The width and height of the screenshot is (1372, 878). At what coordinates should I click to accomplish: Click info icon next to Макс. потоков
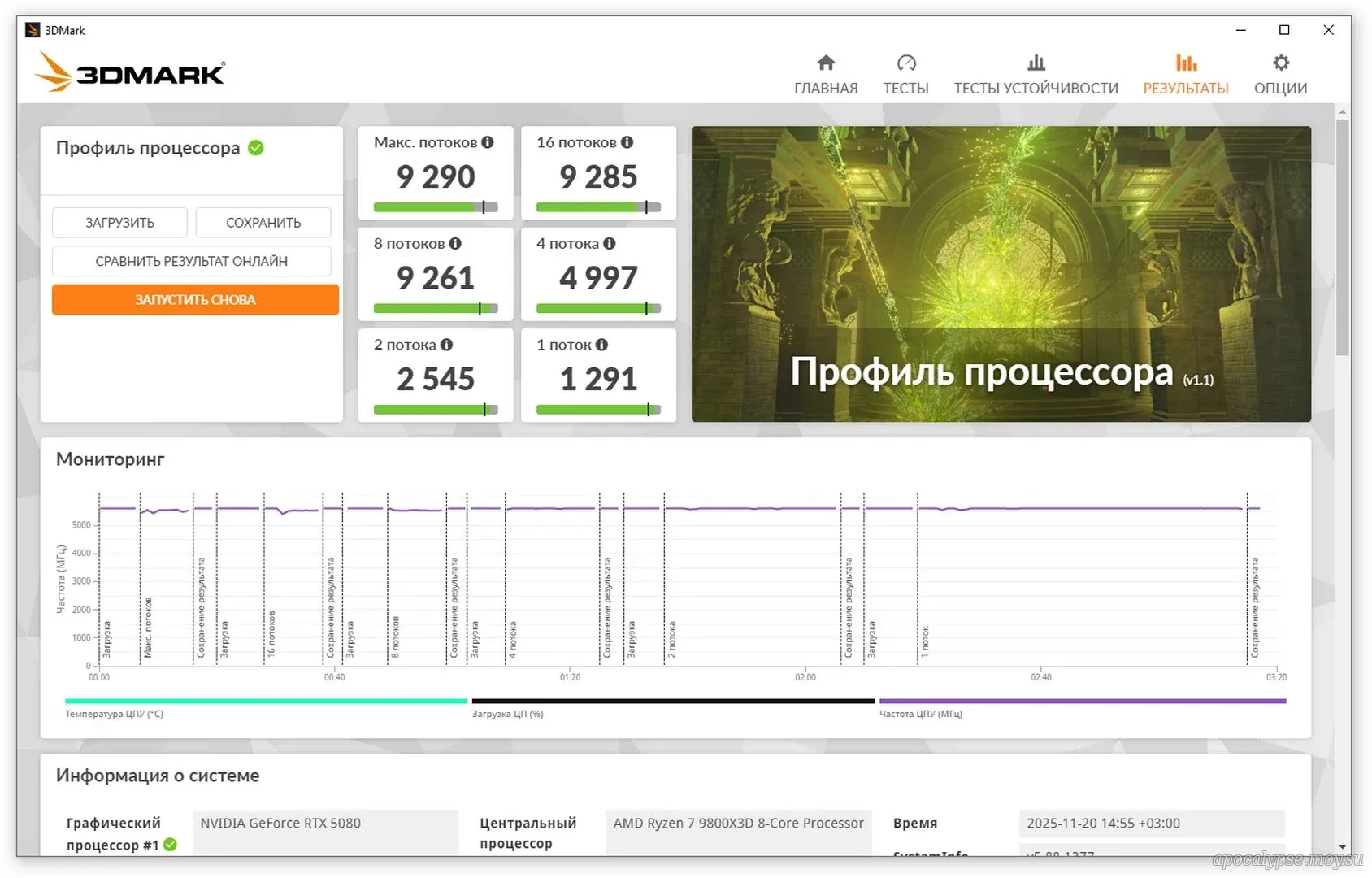pyautogui.click(x=488, y=142)
